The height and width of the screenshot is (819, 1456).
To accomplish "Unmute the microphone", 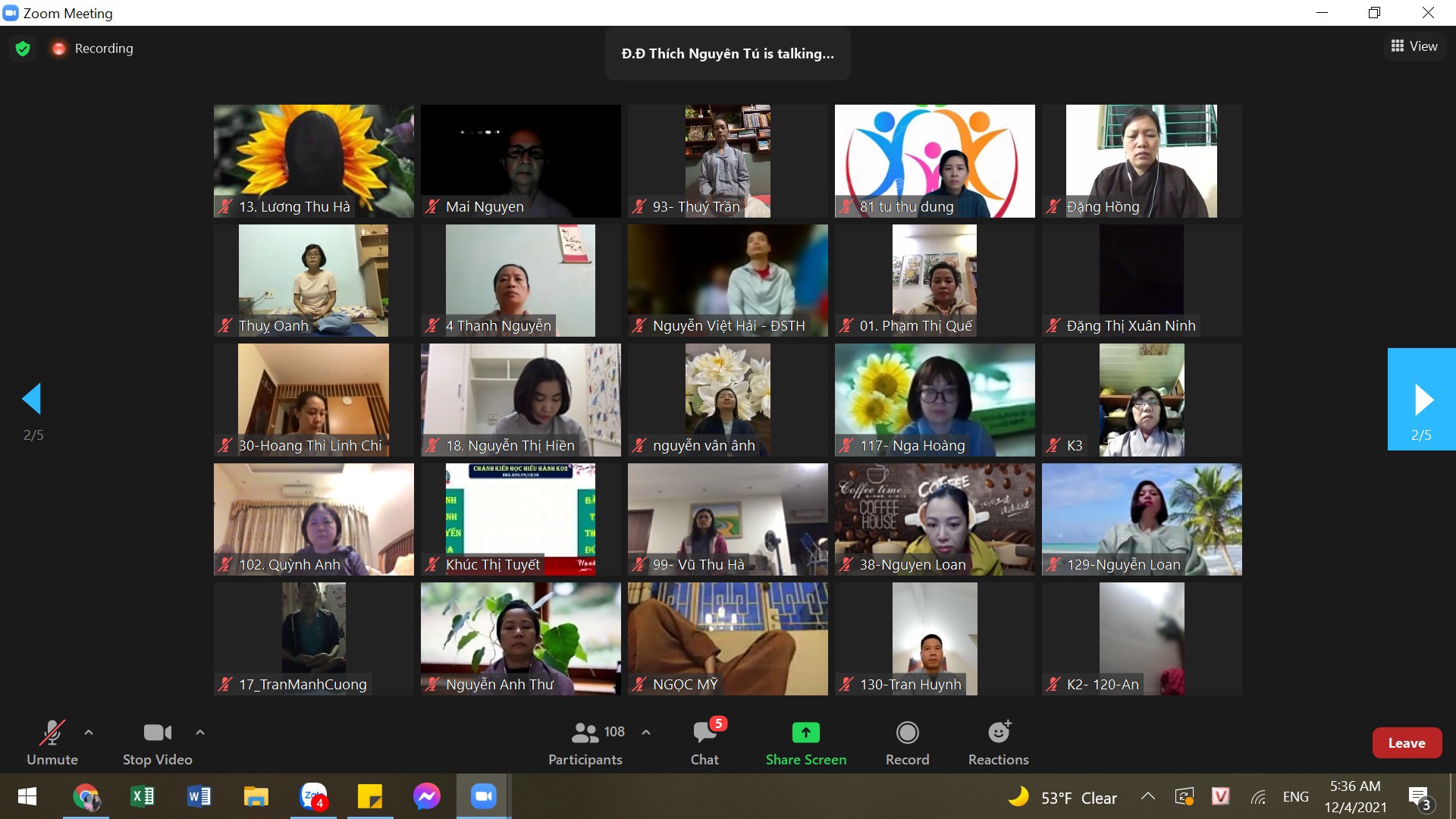I will tap(52, 742).
